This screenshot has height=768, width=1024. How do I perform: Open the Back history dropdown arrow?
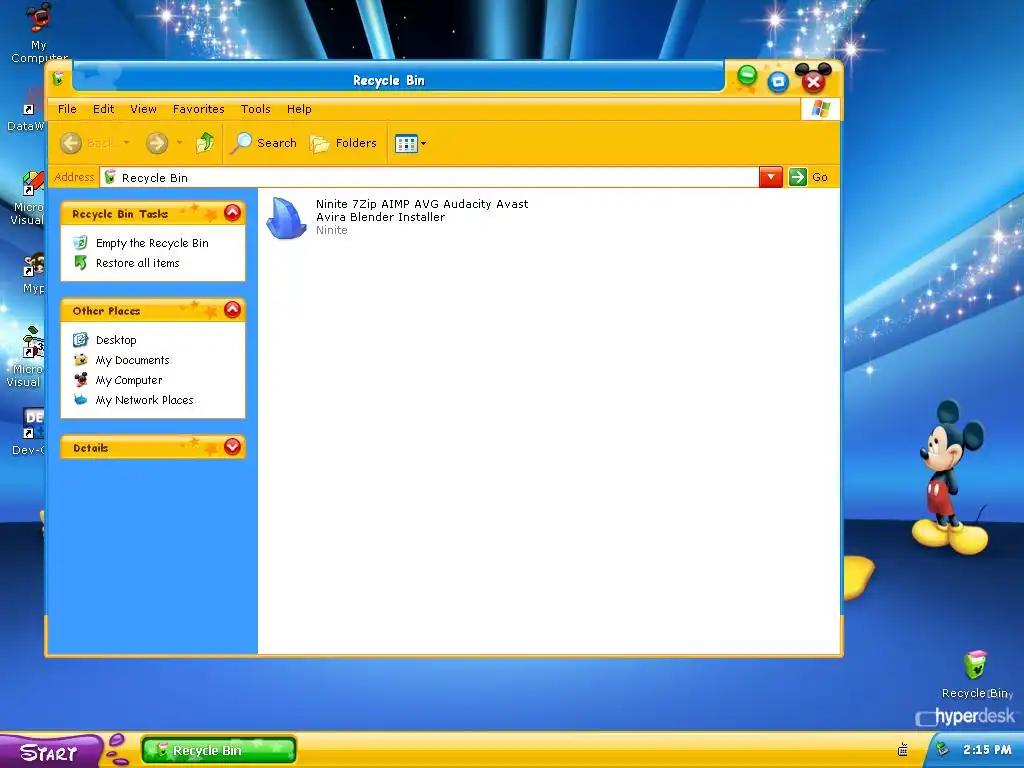pos(126,143)
